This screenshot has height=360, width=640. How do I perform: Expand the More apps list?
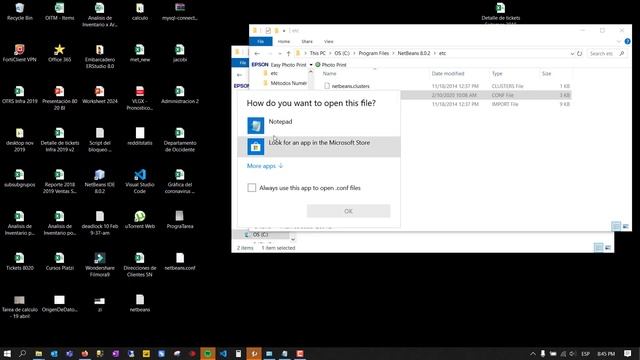[264, 166]
